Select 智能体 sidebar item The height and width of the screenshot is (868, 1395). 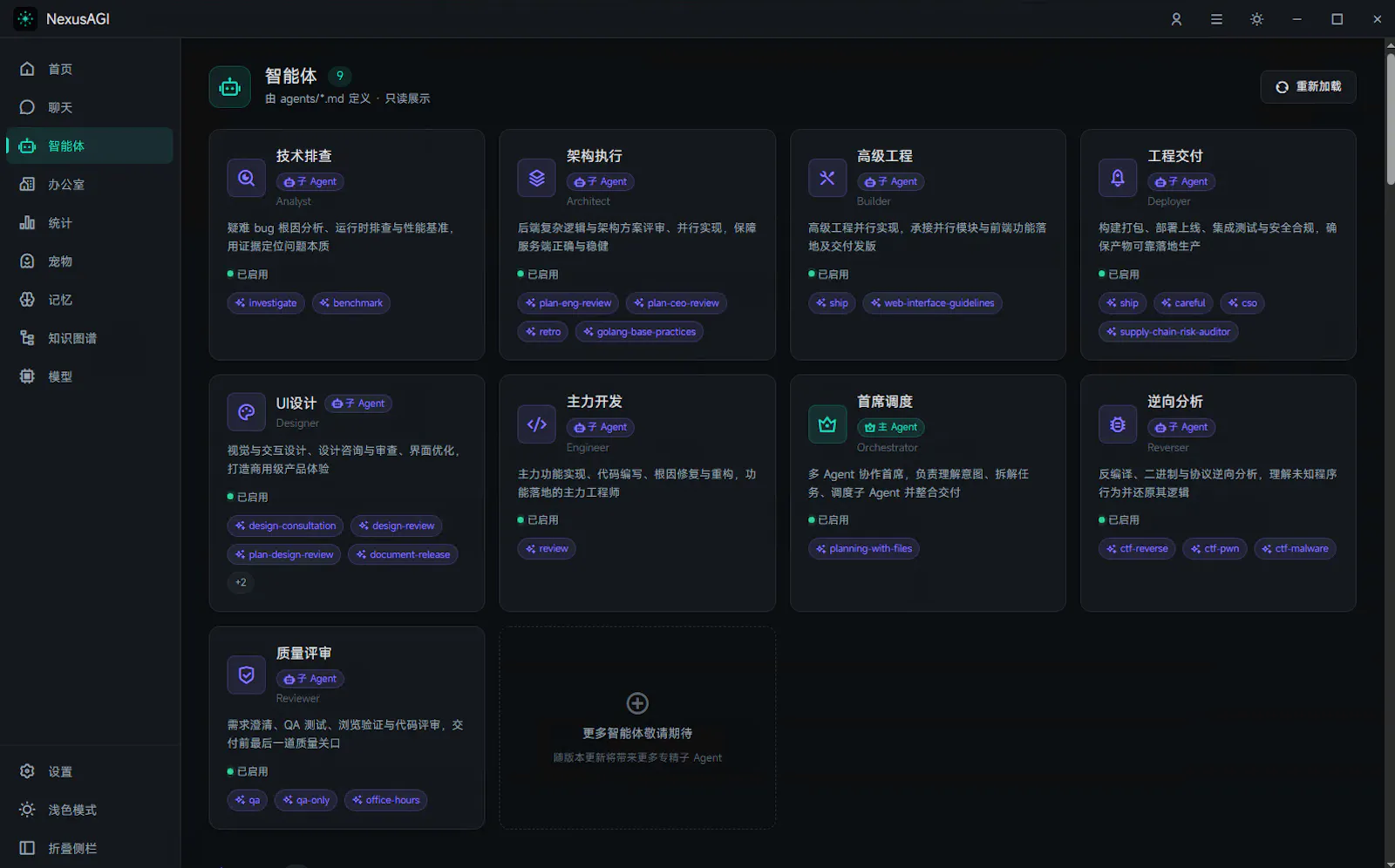tap(90, 146)
